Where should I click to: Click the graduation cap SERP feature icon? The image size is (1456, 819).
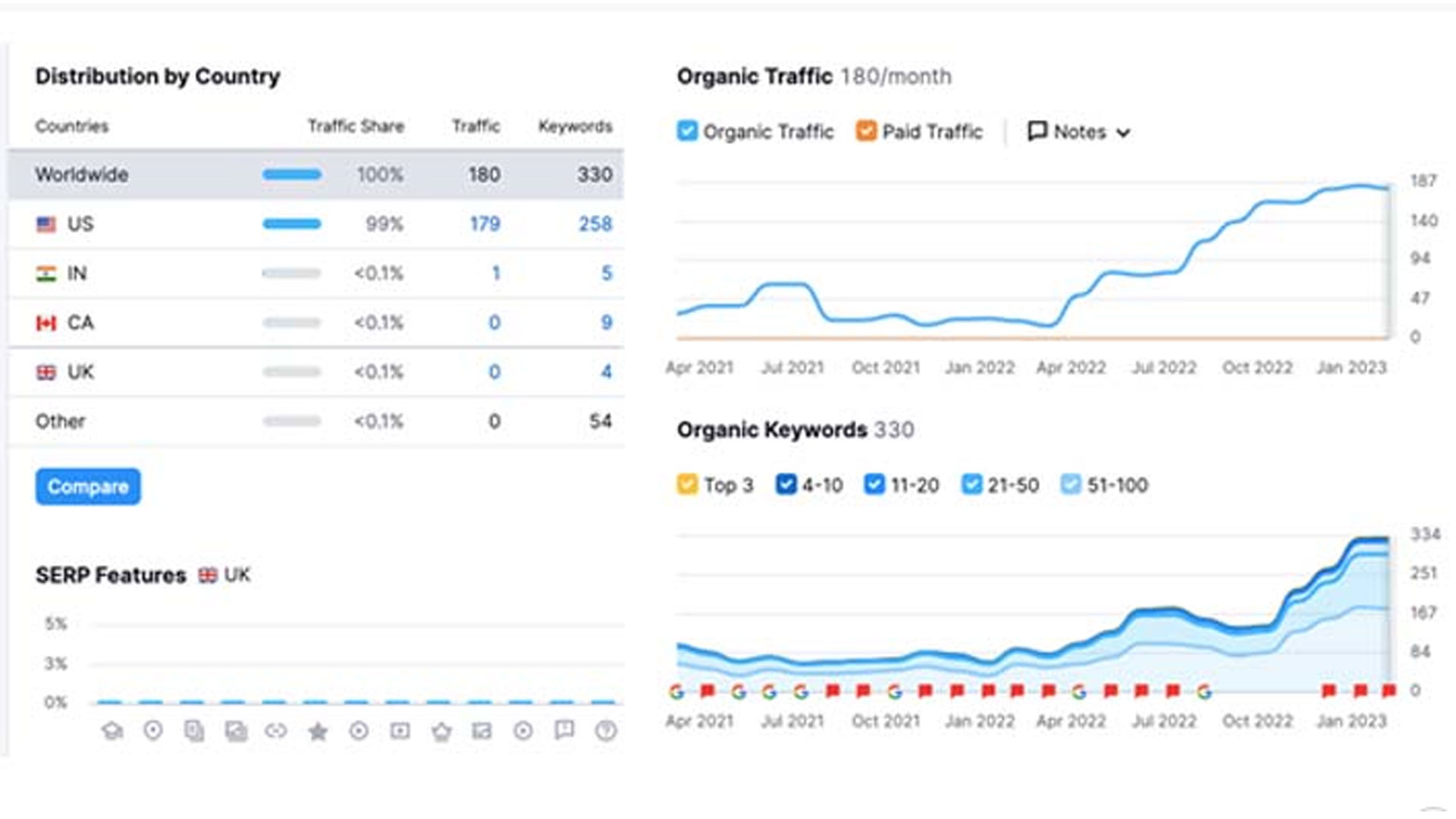[x=112, y=730]
